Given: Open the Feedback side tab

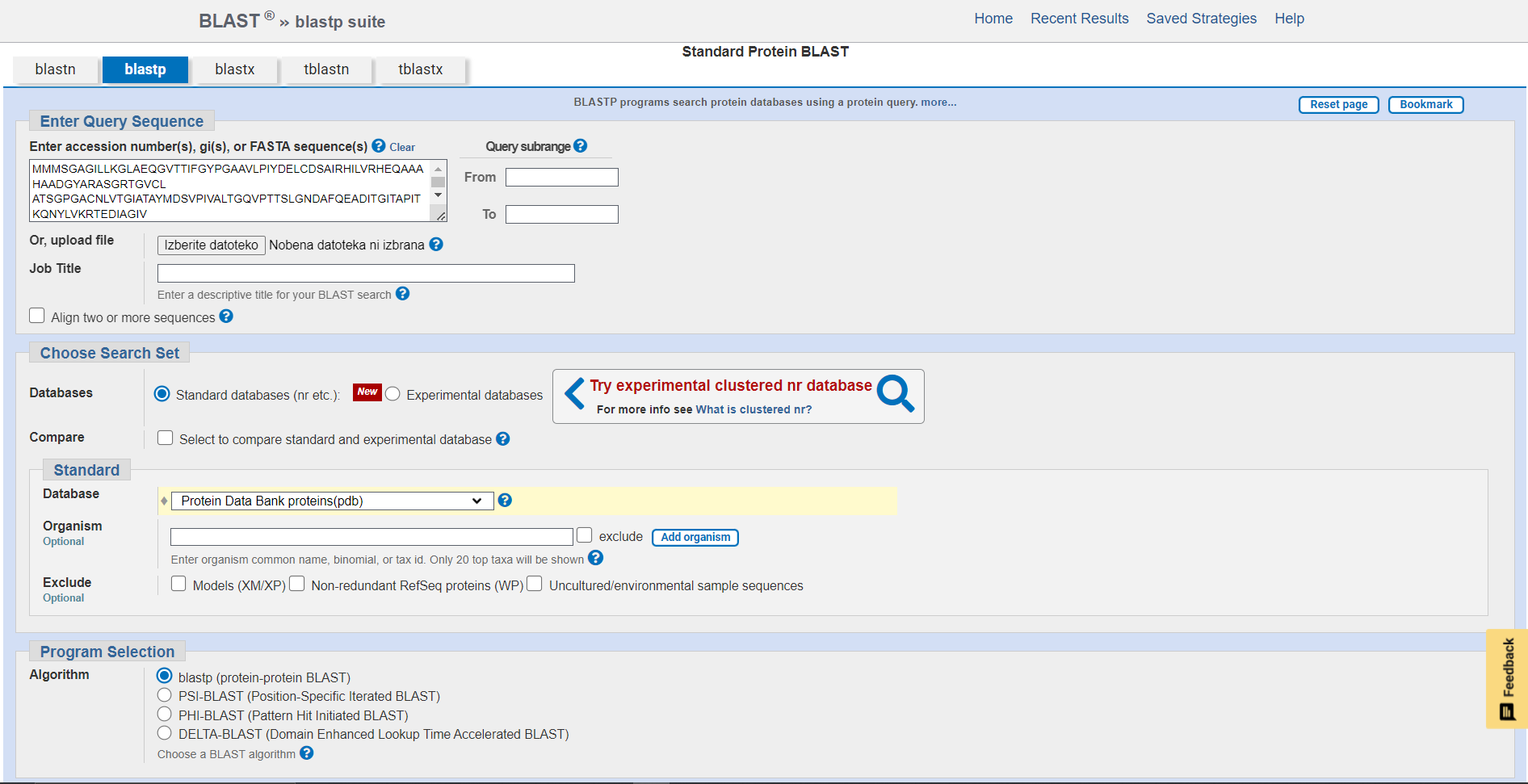Looking at the screenshot, I should pyautogui.click(x=1507, y=678).
